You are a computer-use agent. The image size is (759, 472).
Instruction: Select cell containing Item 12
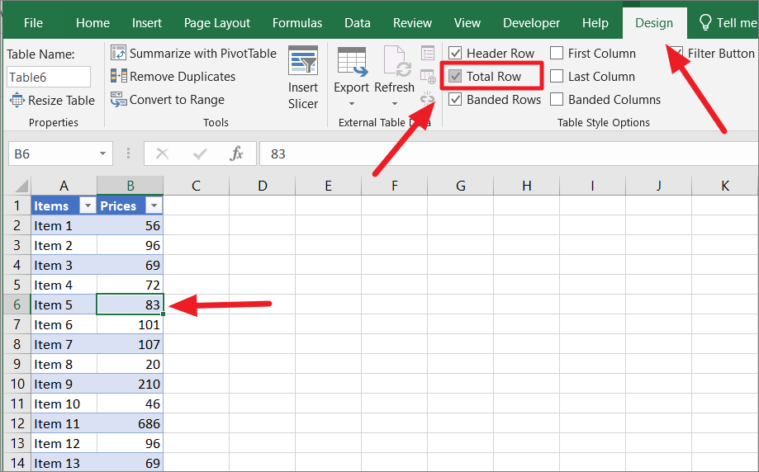pyautogui.click(x=64, y=443)
